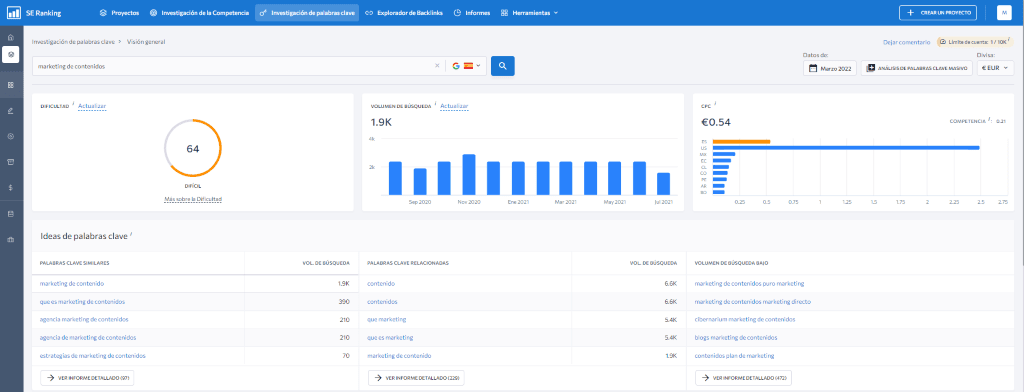
Task: Open 'contenidos plan de marketing'
Action: tap(735, 356)
